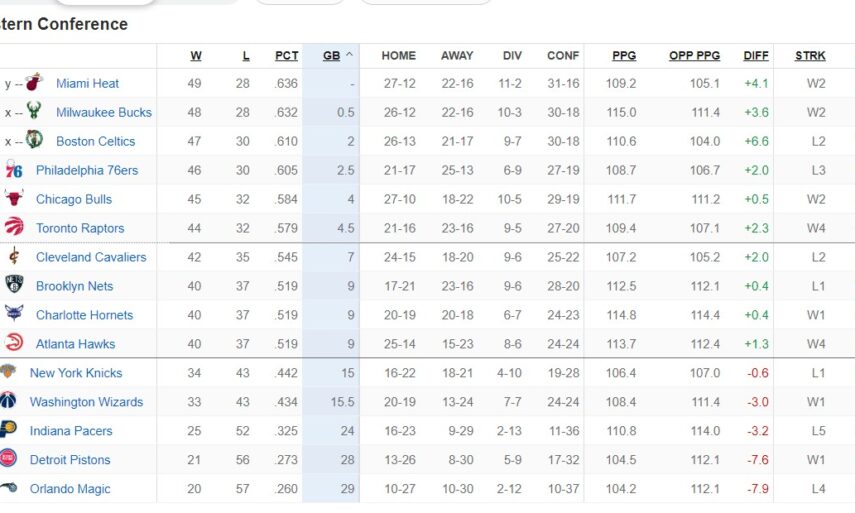
Task: Click the Boston Celtics logo icon
Action: [34, 141]
